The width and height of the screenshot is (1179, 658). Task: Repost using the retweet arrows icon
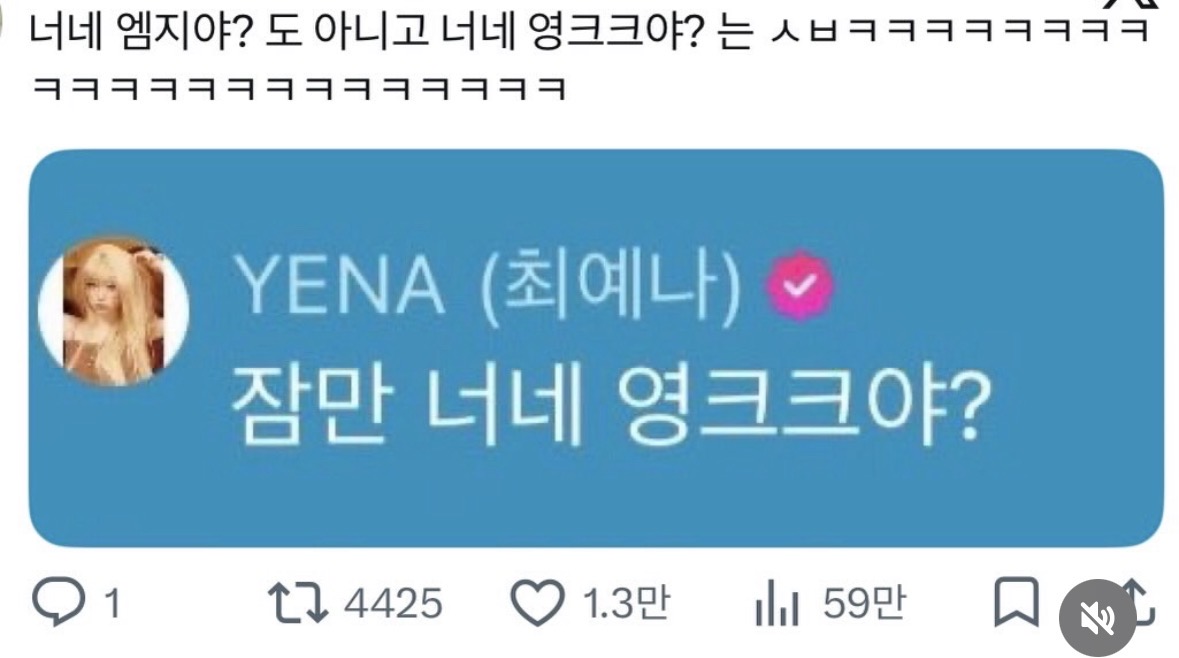(298, 603)
